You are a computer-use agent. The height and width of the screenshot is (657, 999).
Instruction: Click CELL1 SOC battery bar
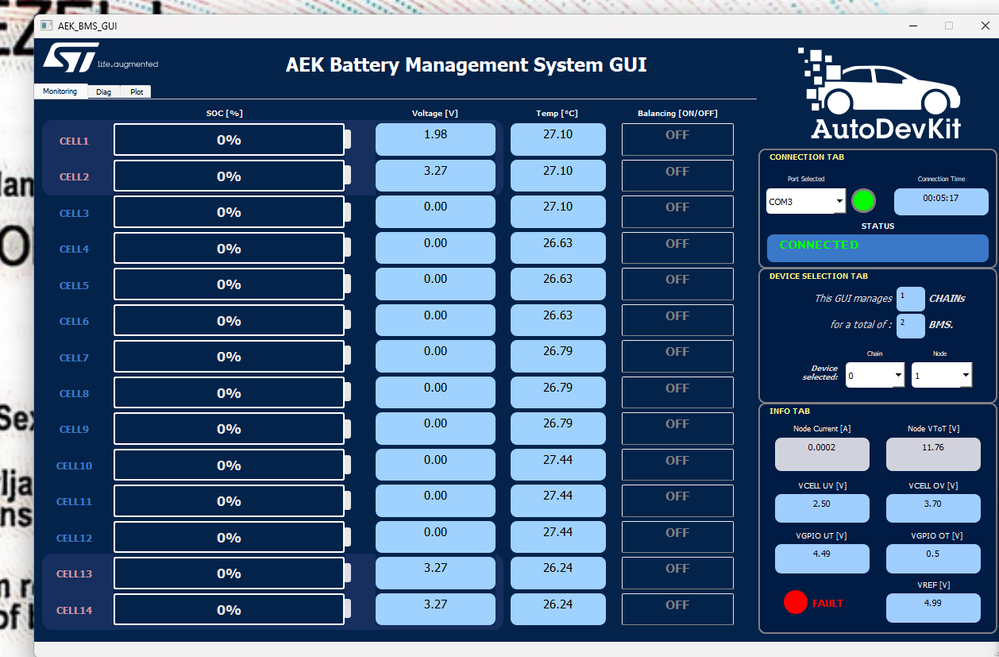click(x=232, y=140)
